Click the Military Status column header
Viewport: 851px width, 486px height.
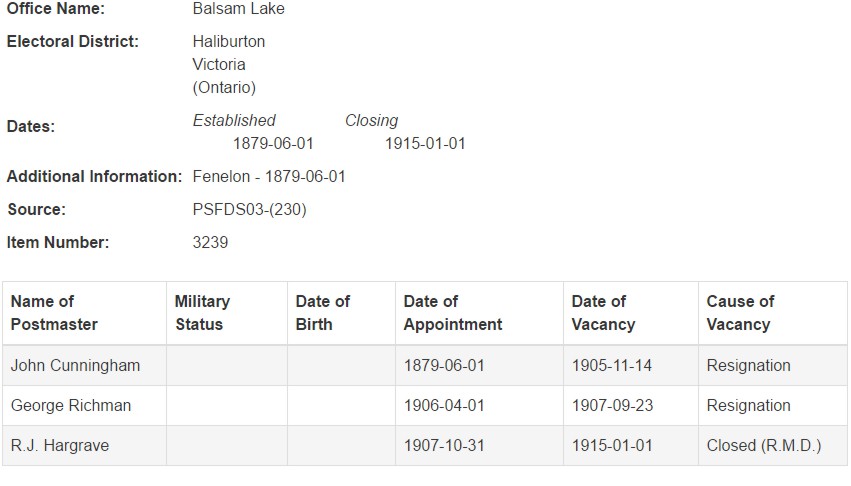[x=202, y=313]
